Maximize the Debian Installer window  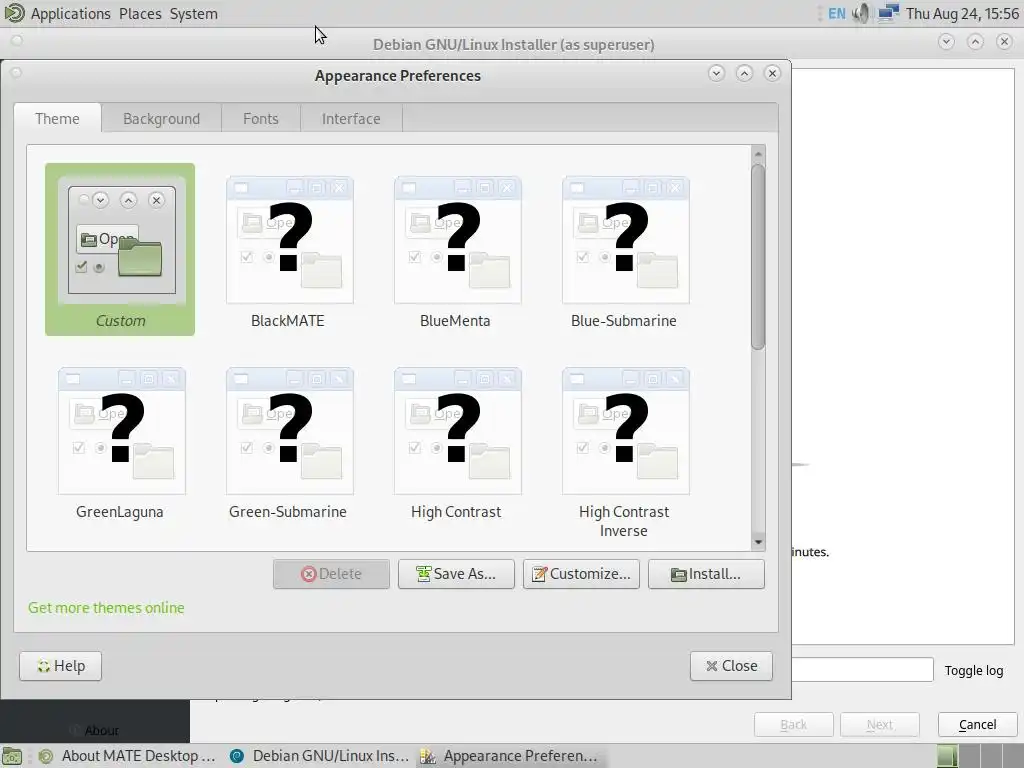click(975, 42)
